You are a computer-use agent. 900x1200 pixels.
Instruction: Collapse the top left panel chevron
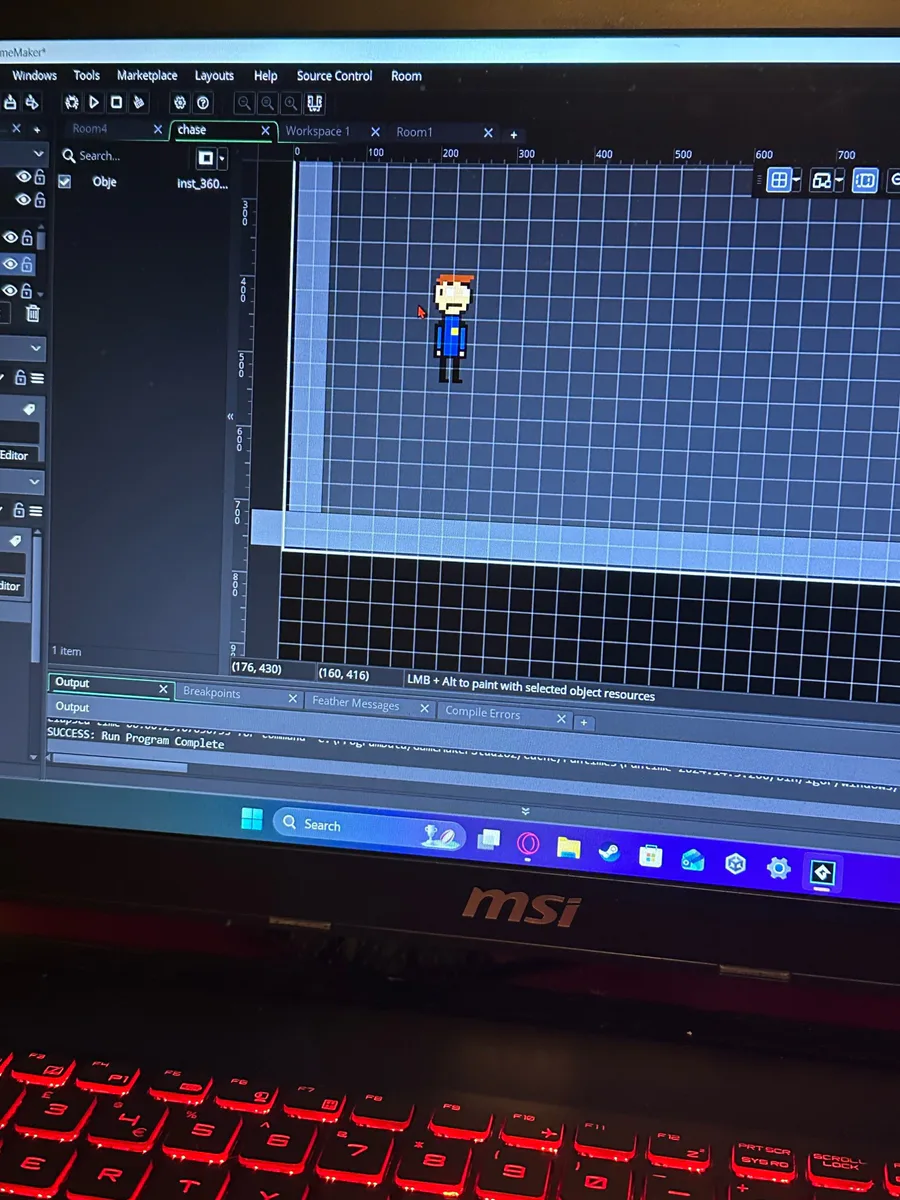click(x=38, y=153)
